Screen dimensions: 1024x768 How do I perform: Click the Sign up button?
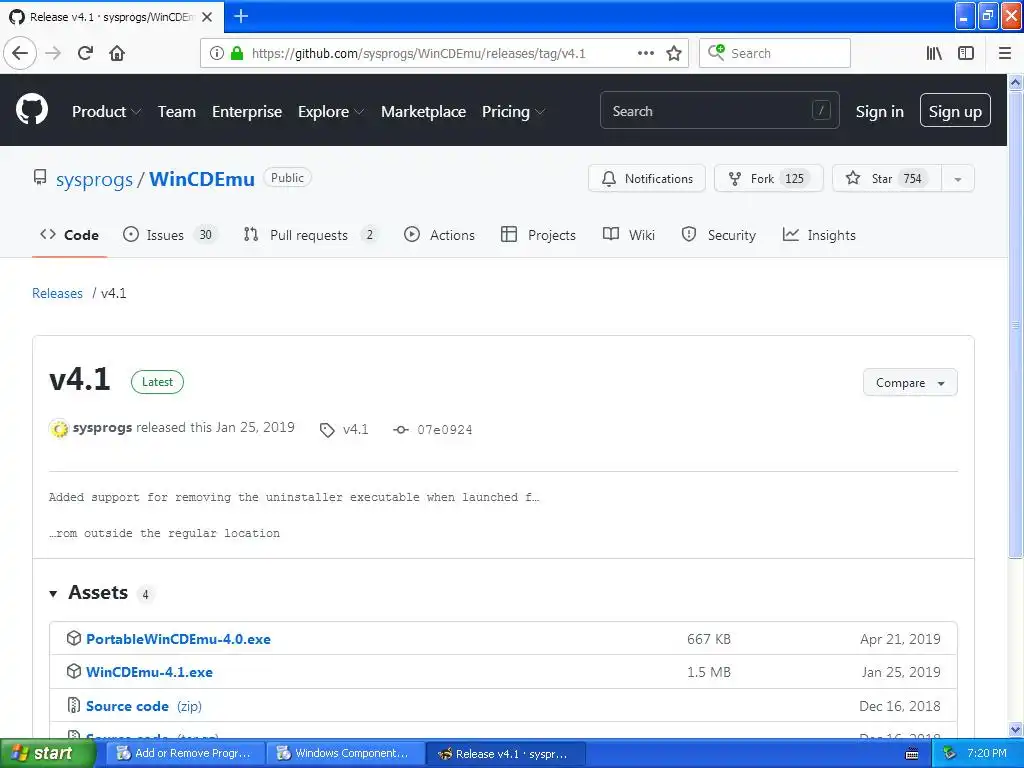click(955, 110)
